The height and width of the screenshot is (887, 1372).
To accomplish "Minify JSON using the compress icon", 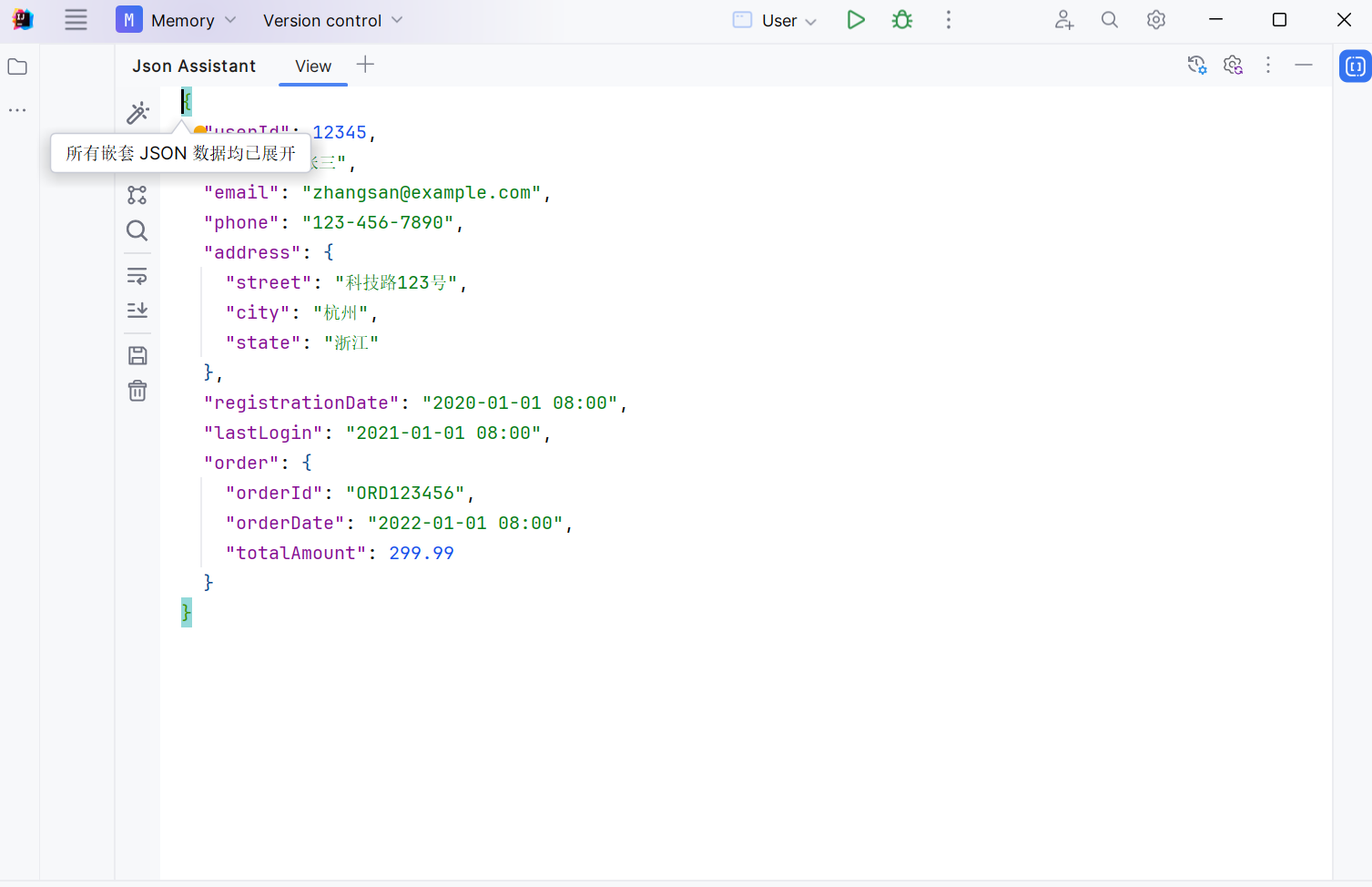I will click(137, 275).
